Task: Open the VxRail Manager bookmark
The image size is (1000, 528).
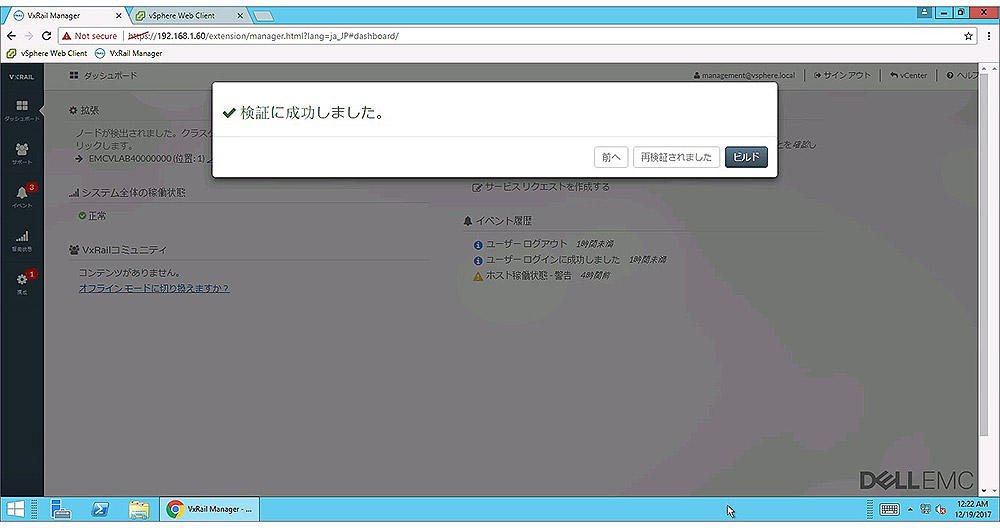Action: tap(129, 54)
